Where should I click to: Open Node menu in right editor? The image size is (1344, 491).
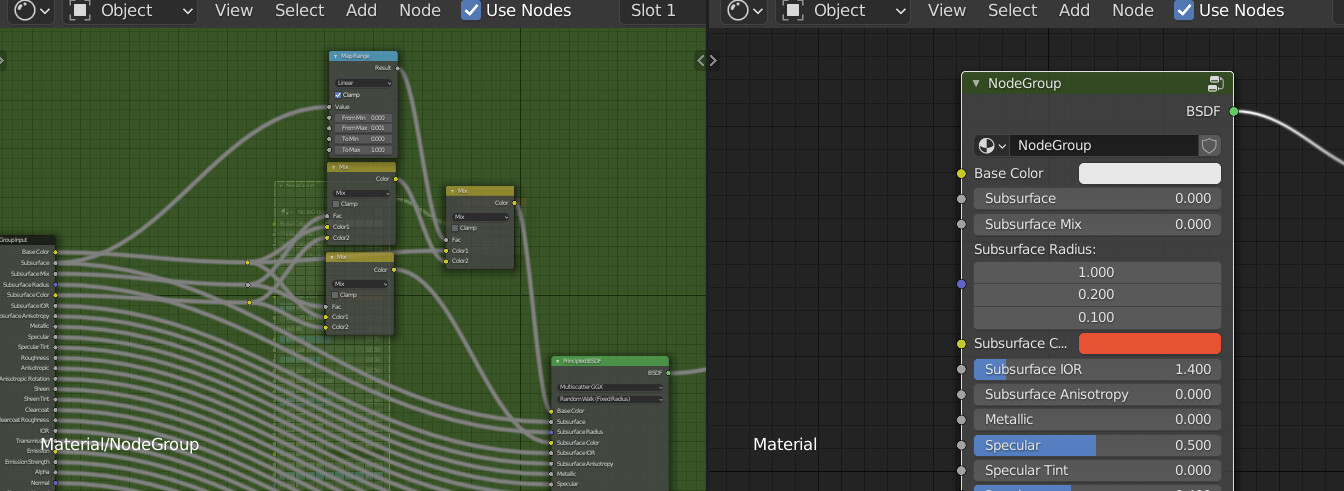click(x=1133, y=10)
